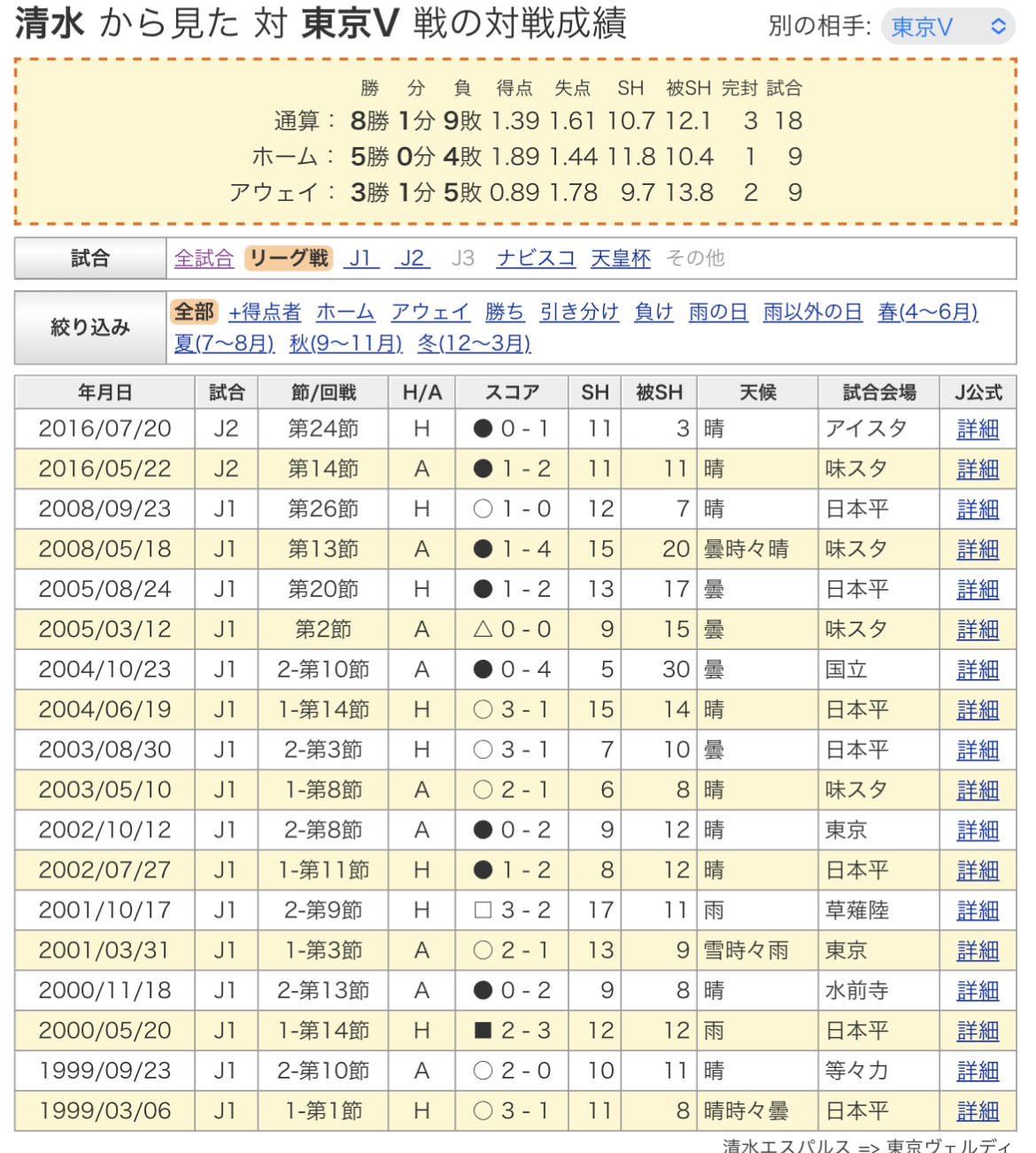Narrow results to 秋(9〜11月) matches
1036x1153 pixels.
[x=346, y=343]
